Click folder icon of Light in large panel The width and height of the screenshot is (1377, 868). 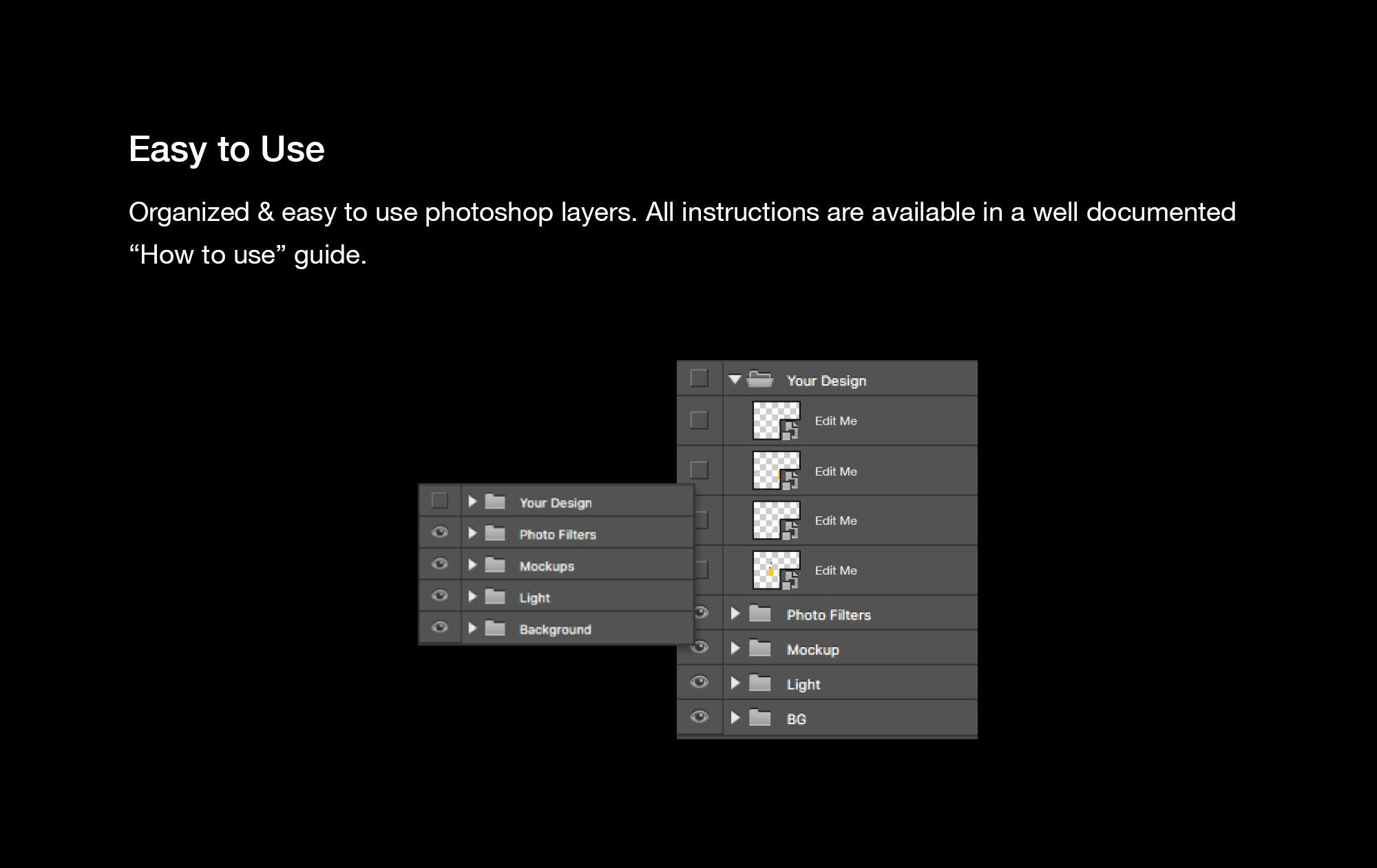tap(760, 683)
